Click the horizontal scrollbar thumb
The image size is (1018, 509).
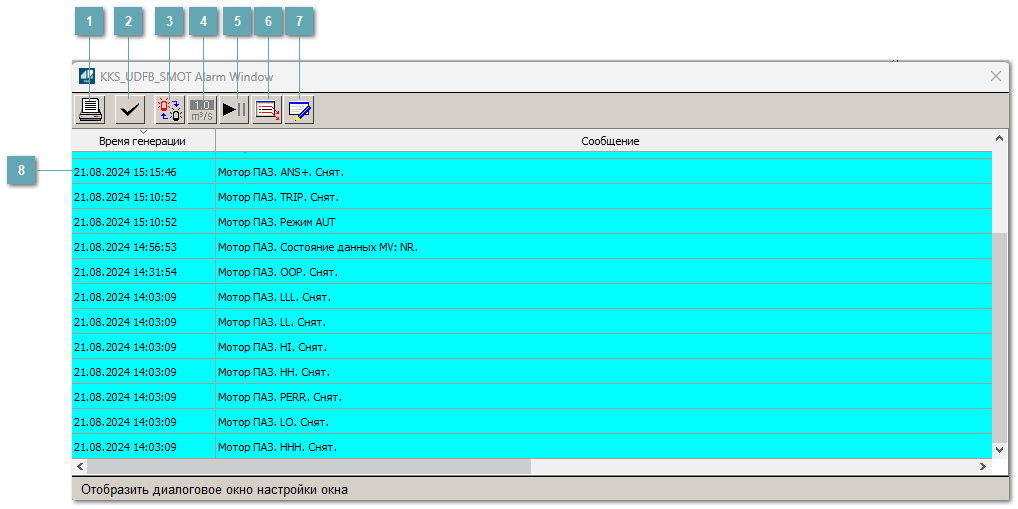(x=308, y=467)
